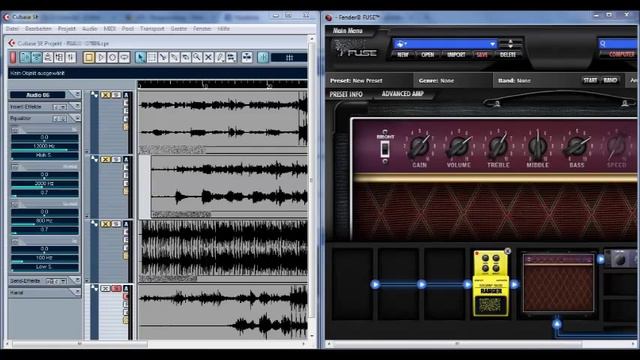Select the Zoom magnifier tool
640x360 pixels.
point(197,58)
